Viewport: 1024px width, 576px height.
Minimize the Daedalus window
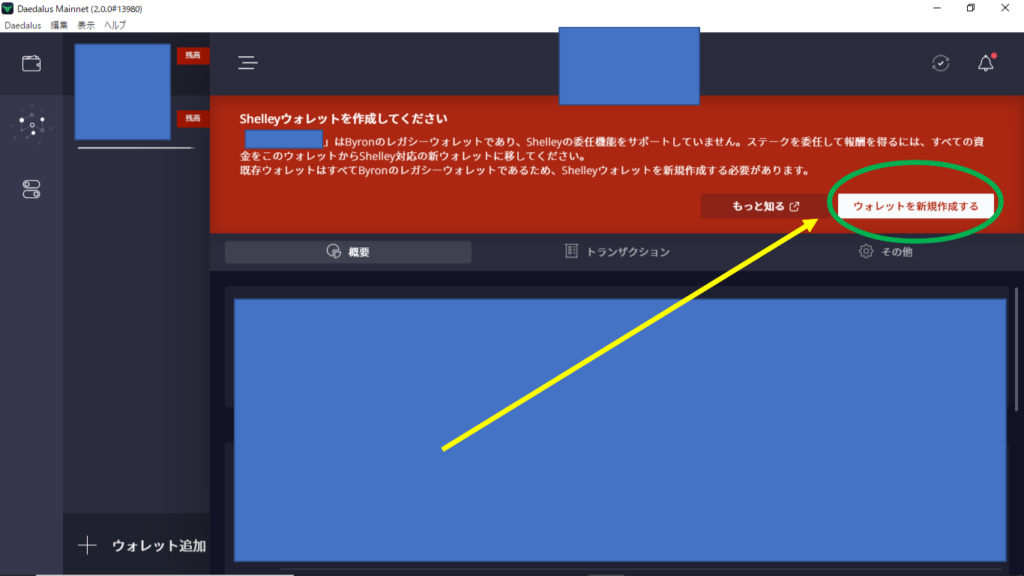tap(937, 8)
